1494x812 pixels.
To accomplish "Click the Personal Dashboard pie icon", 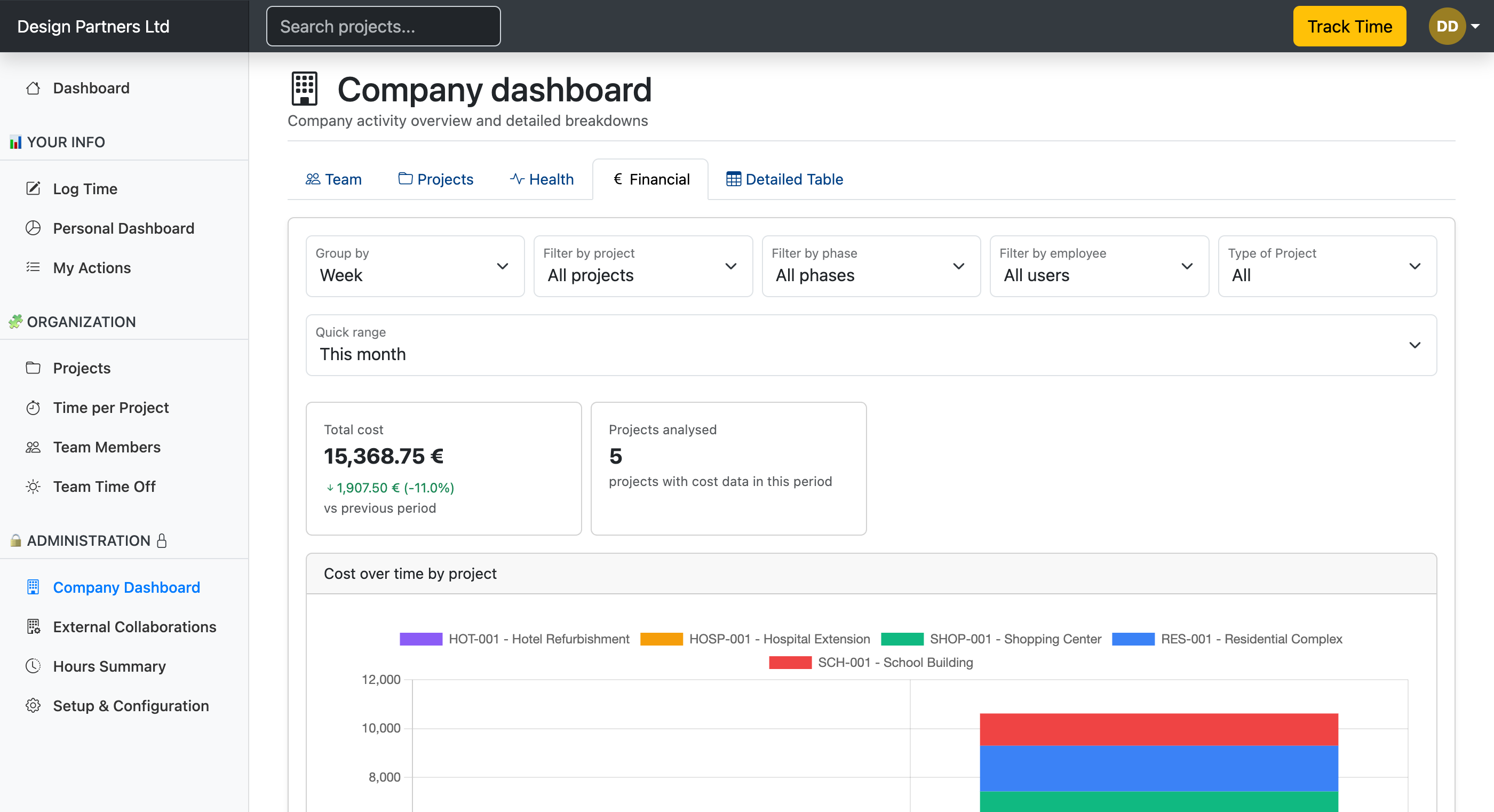I will (33, 228).
